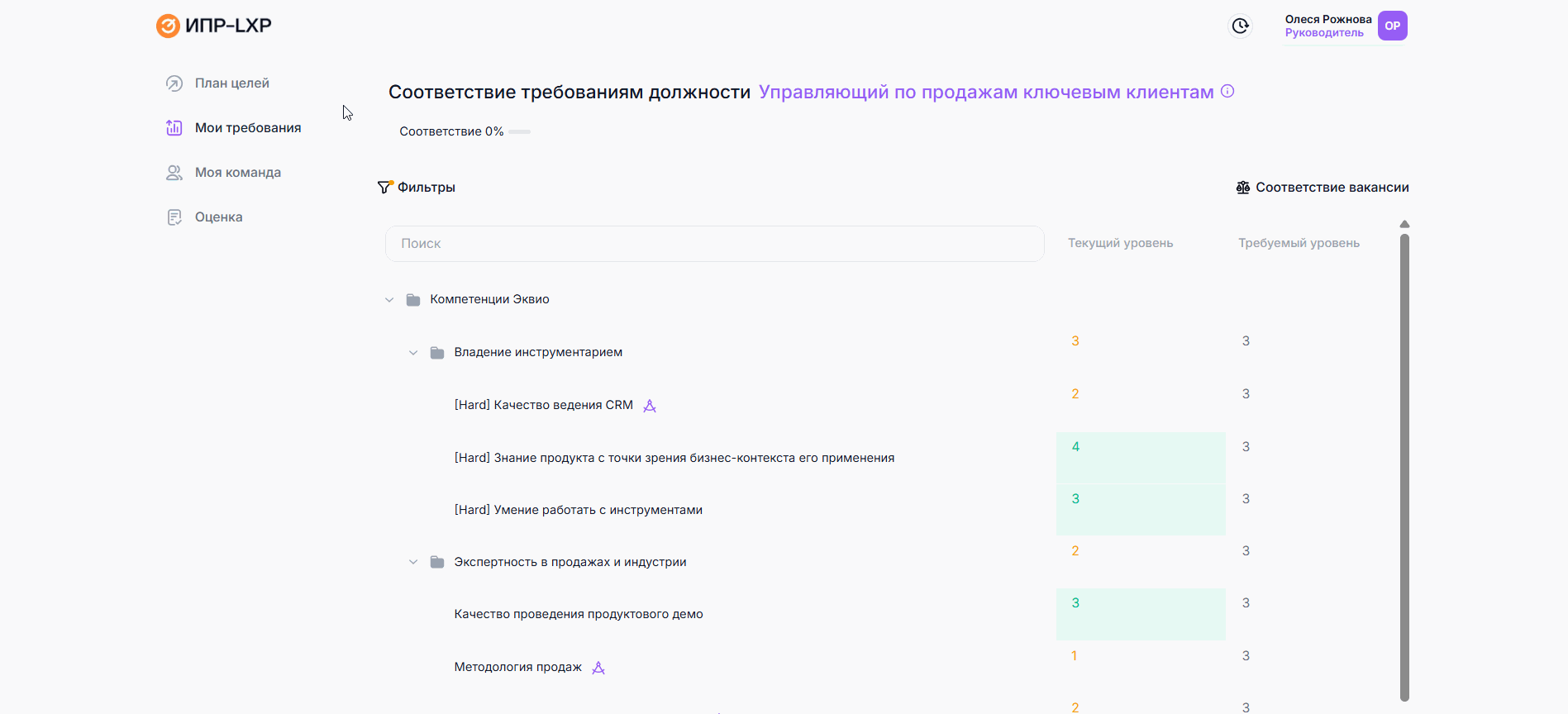Focus the Поиск search field
Image resolution: width=1568 pixels, height=714 pixels.
(x=714, y=244)
